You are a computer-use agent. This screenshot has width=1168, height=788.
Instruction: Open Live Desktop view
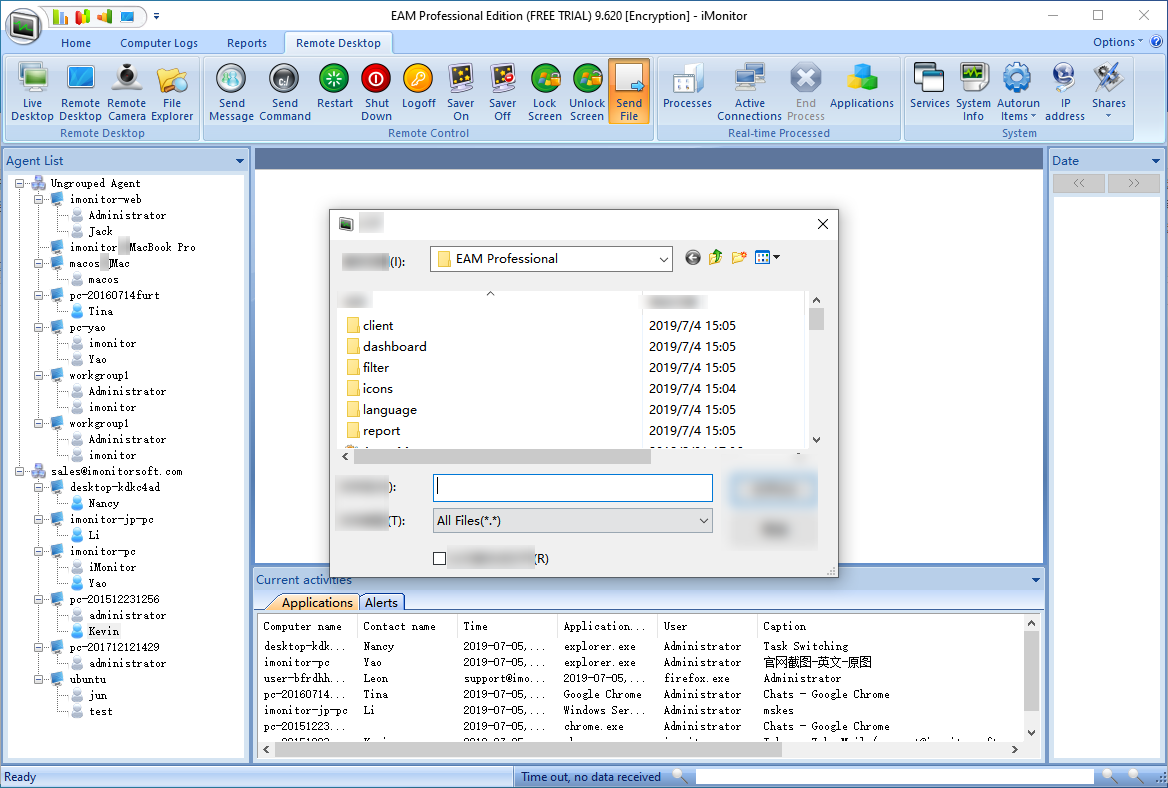point(32,92)
